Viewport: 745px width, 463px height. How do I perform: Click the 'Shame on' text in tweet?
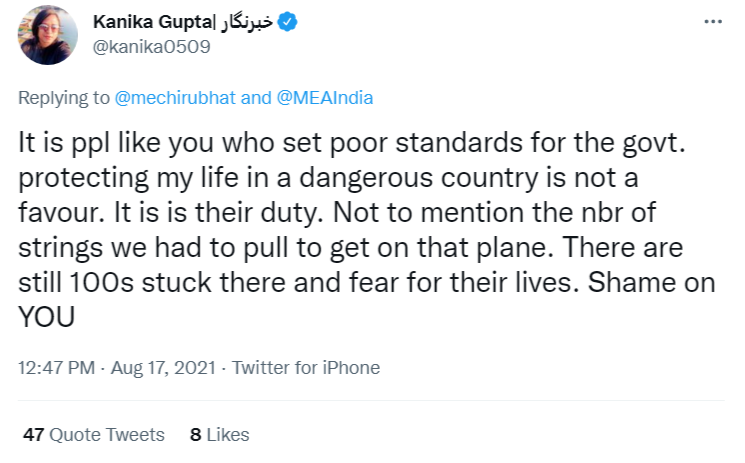[x=651, y=282]
